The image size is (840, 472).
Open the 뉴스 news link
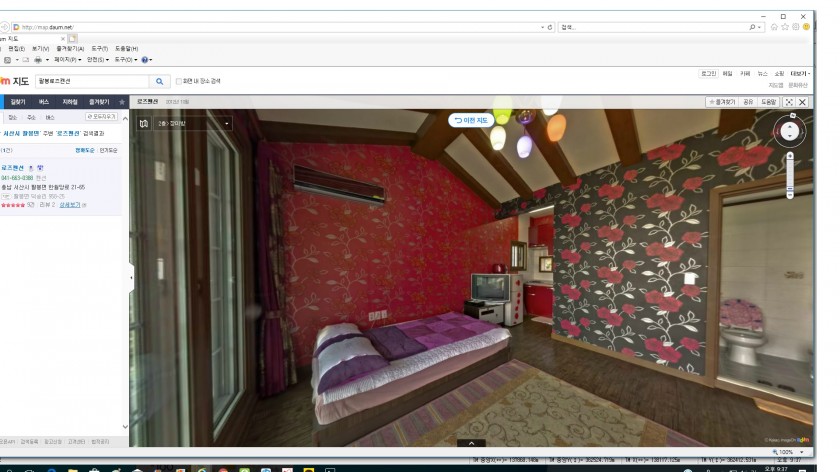pos(762,73)
